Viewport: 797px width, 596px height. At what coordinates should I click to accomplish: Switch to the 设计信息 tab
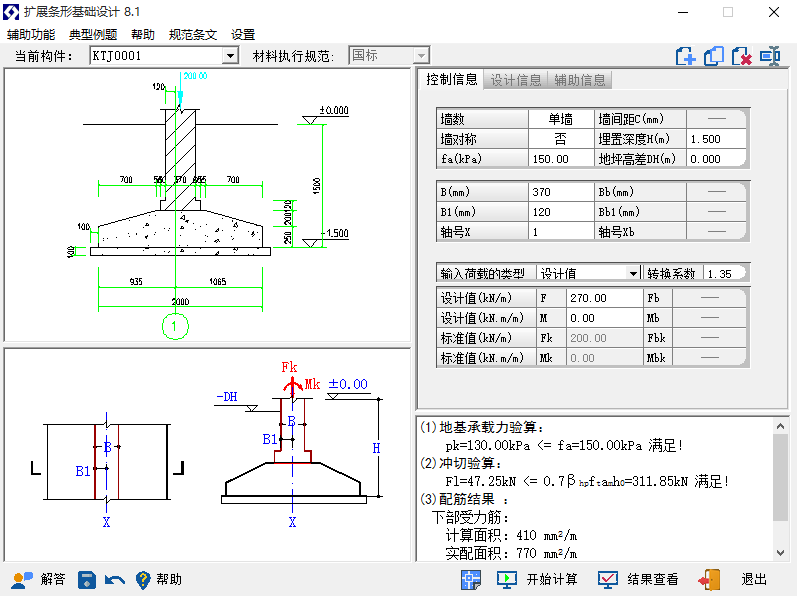tap(515, 80)
